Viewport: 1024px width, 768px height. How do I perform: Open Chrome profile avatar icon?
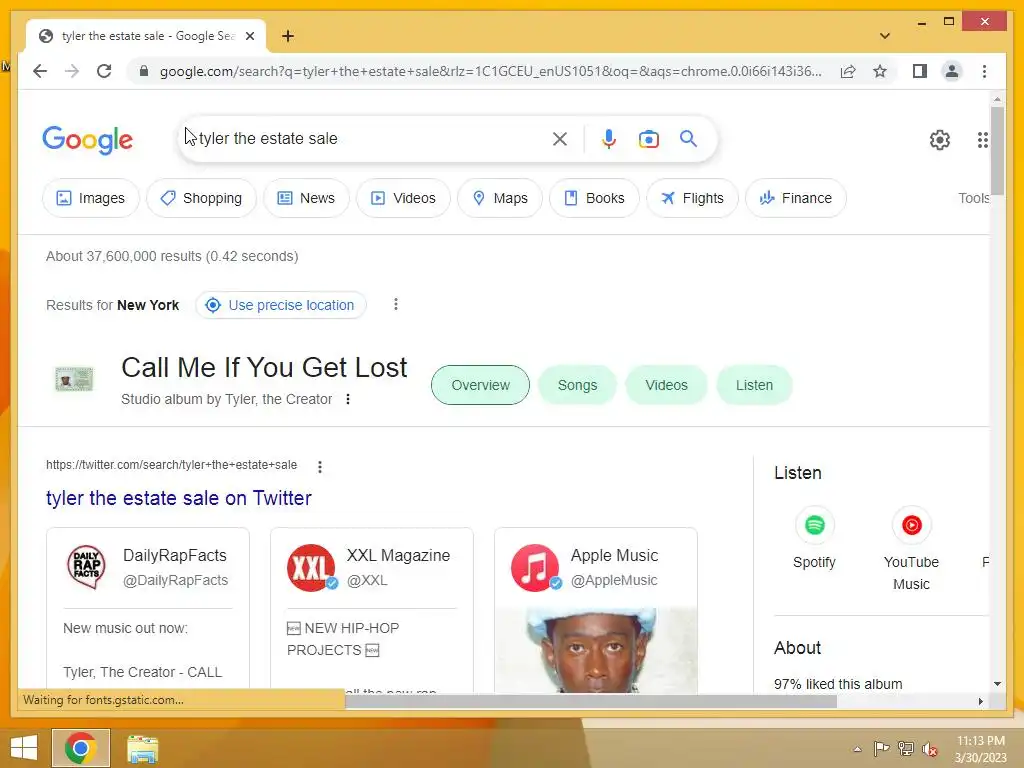pos(952,71)
